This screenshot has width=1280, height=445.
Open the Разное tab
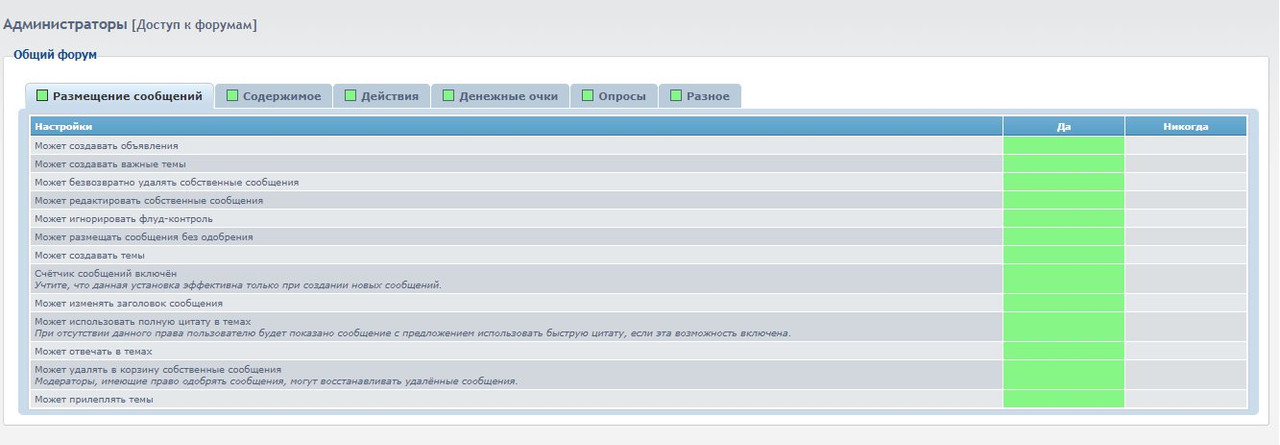[x=700, y=96]
